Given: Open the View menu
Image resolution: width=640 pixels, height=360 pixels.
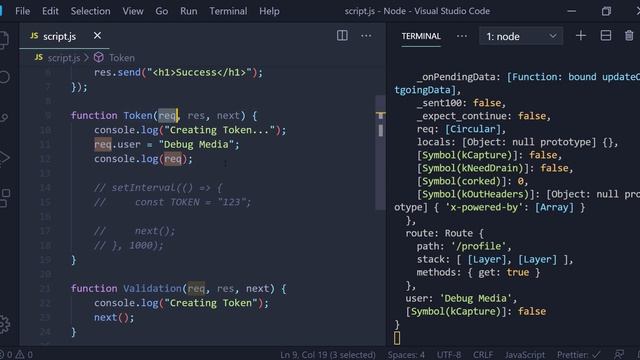Looking at the screenshot, I should click(133, 11).
